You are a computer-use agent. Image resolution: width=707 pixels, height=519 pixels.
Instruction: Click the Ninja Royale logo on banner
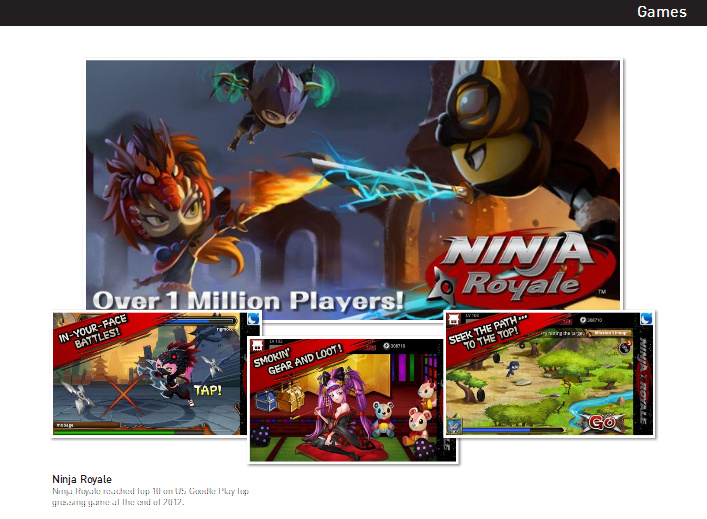tap(519, 267)
